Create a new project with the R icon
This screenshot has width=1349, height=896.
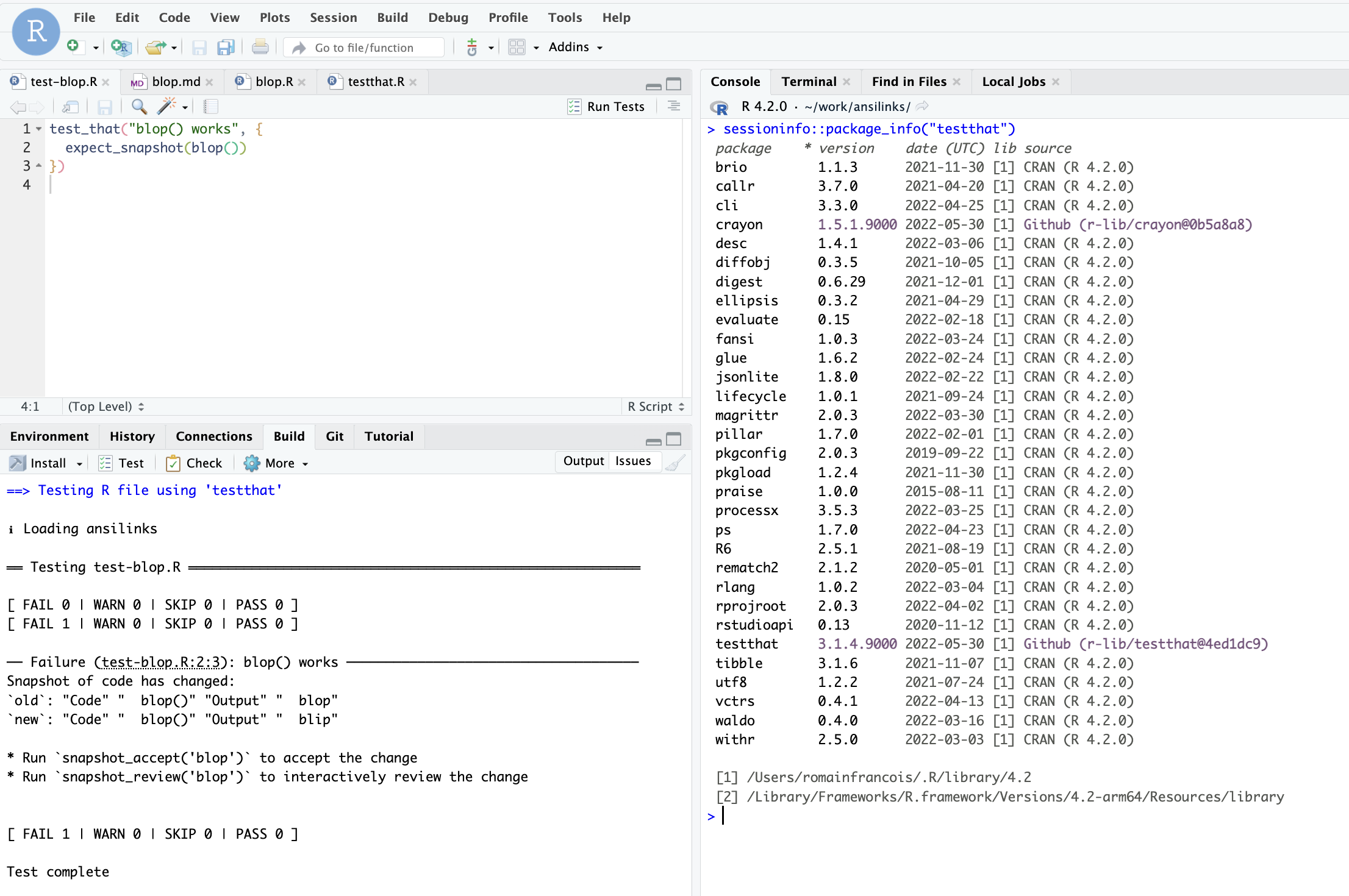(x=121, y=47)
